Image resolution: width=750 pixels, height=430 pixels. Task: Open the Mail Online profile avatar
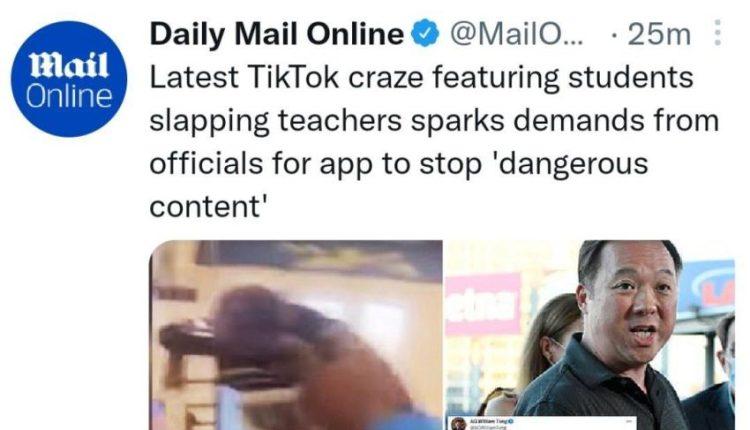click(69, 79)
